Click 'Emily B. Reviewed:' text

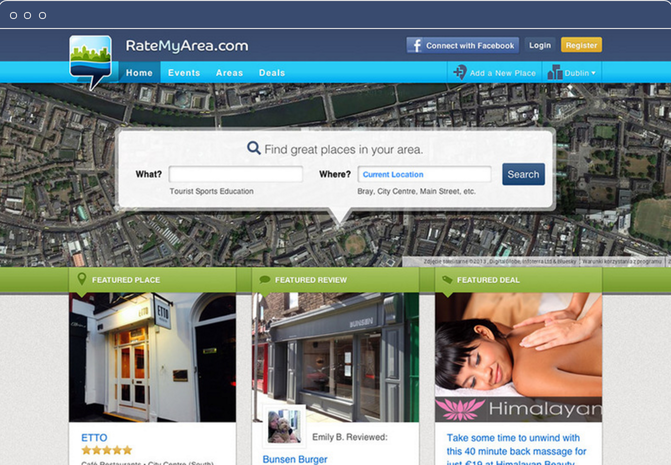pyautogui.click(x=350, y=437)
